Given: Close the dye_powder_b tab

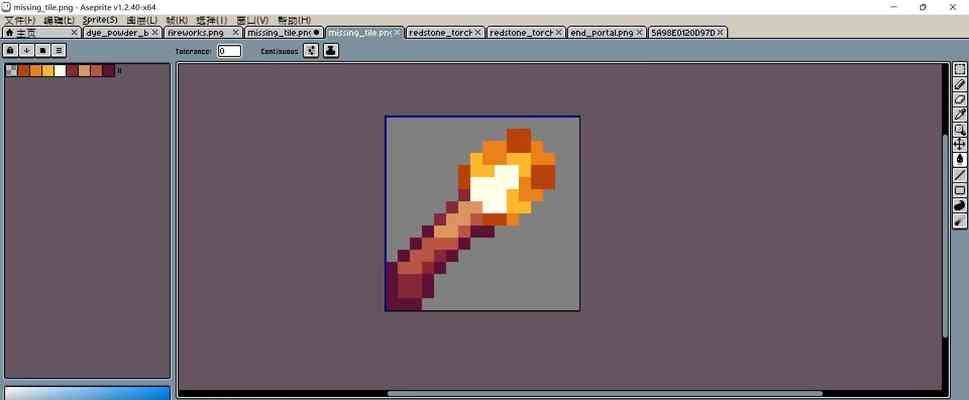Looking at the screenshot, I should pyautogui.click(x=154, y=32).
